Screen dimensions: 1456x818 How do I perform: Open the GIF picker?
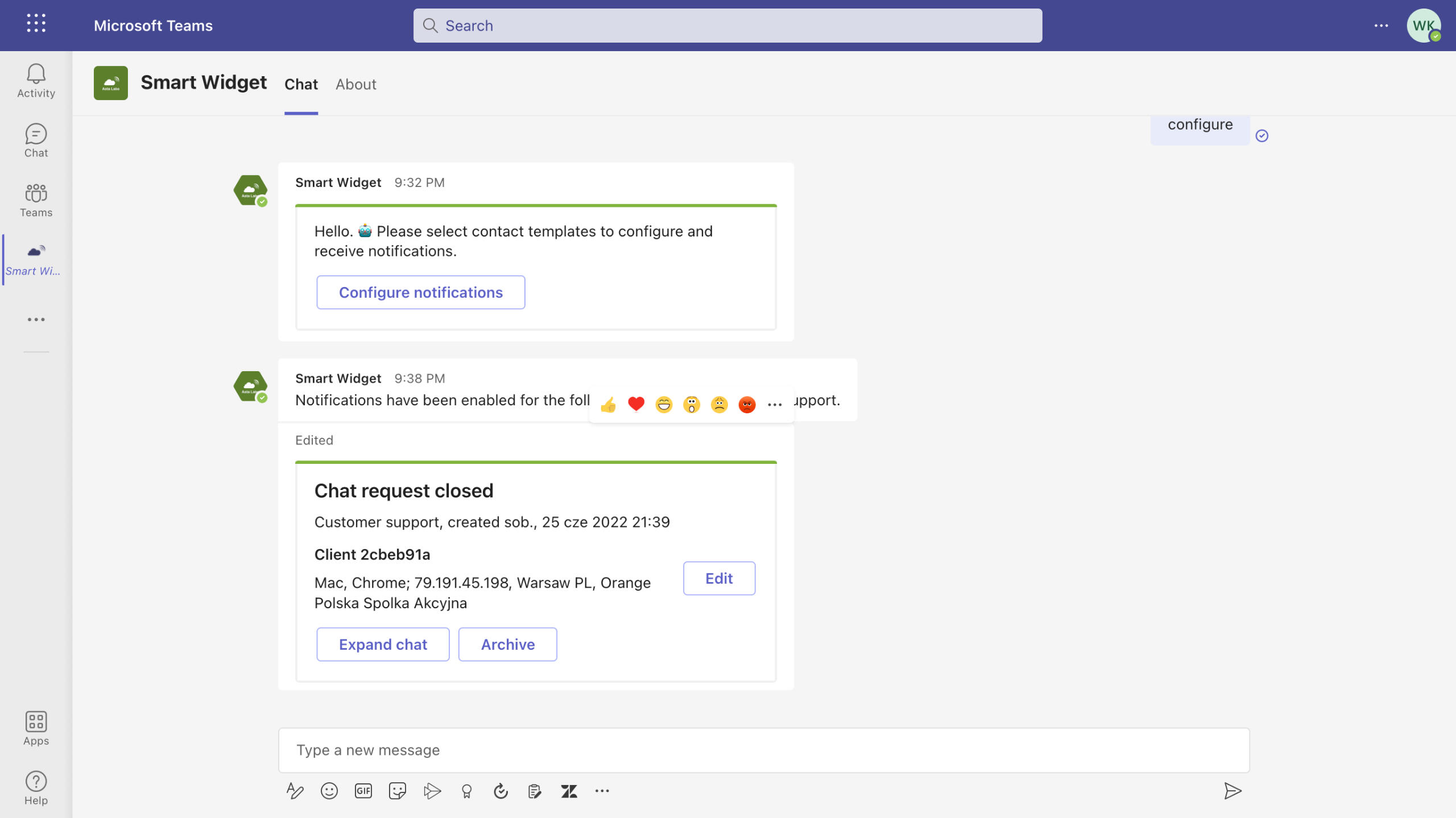363,791
